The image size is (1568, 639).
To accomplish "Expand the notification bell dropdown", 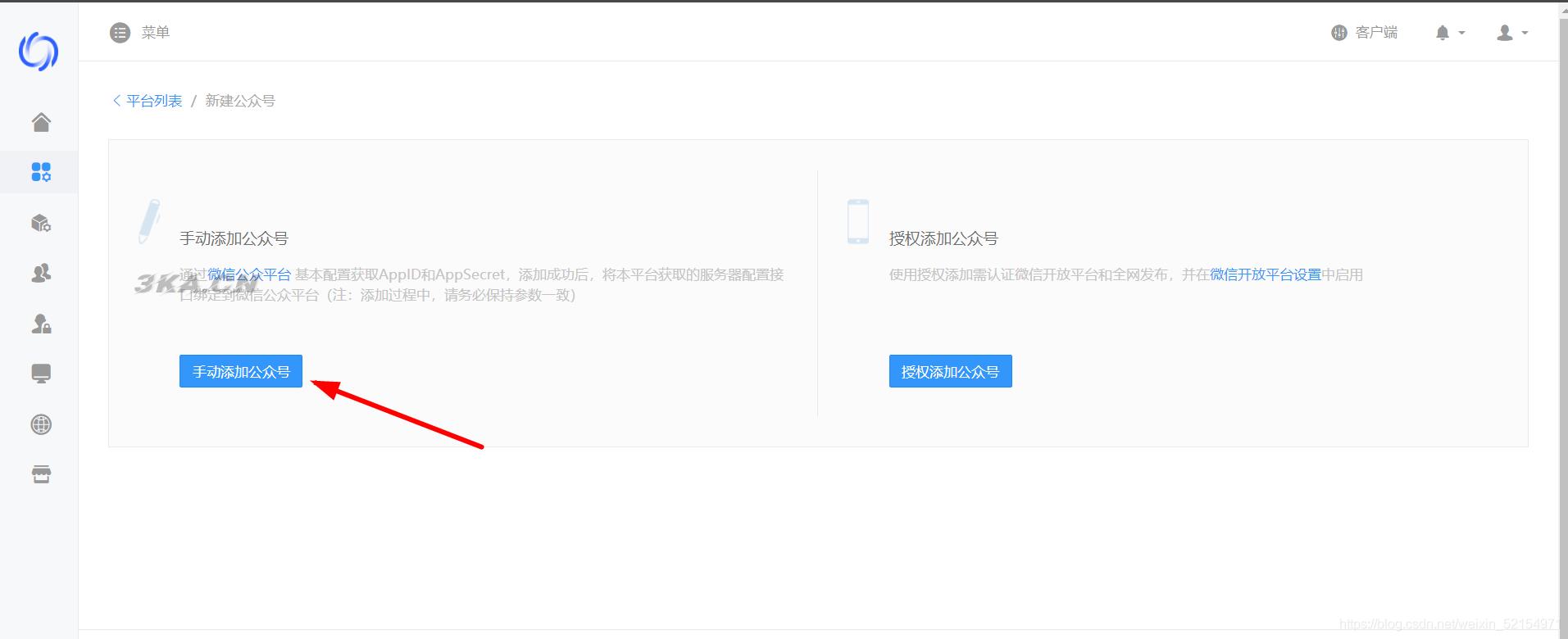I will (1448, 33).
